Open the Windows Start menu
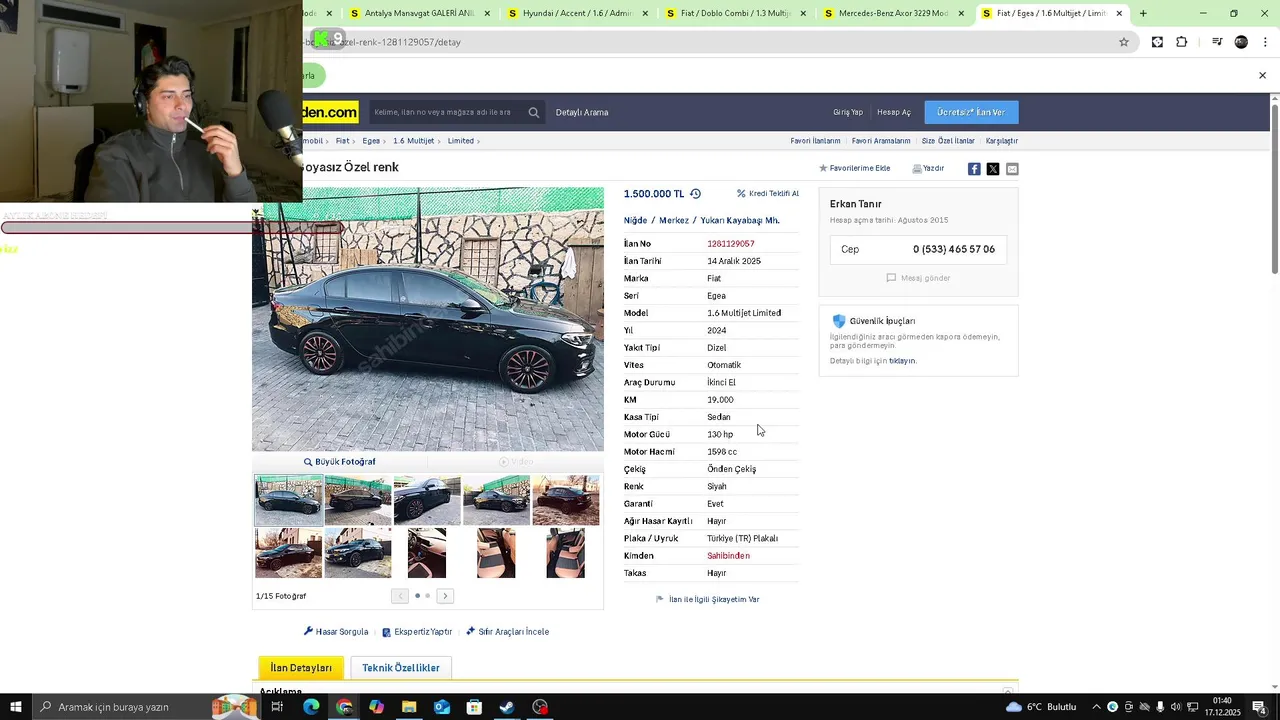 [15, 707]
